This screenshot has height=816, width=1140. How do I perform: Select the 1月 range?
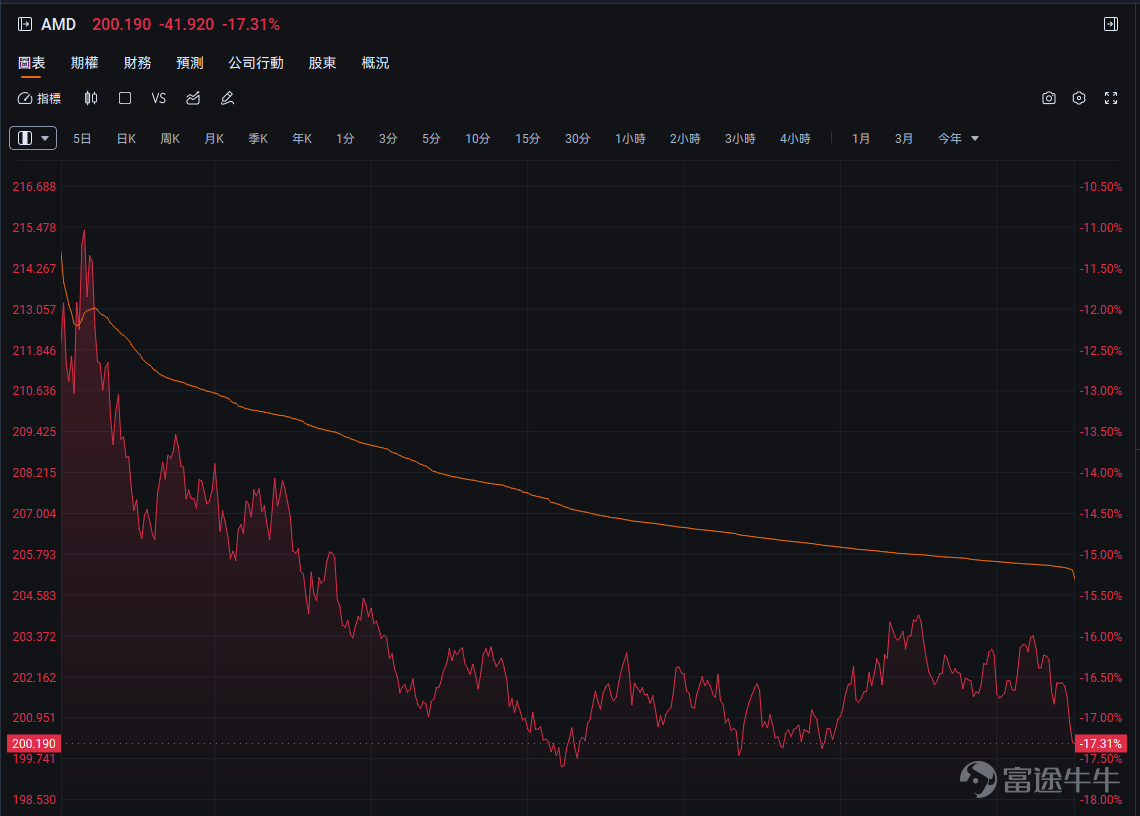(x=861, y=138)
